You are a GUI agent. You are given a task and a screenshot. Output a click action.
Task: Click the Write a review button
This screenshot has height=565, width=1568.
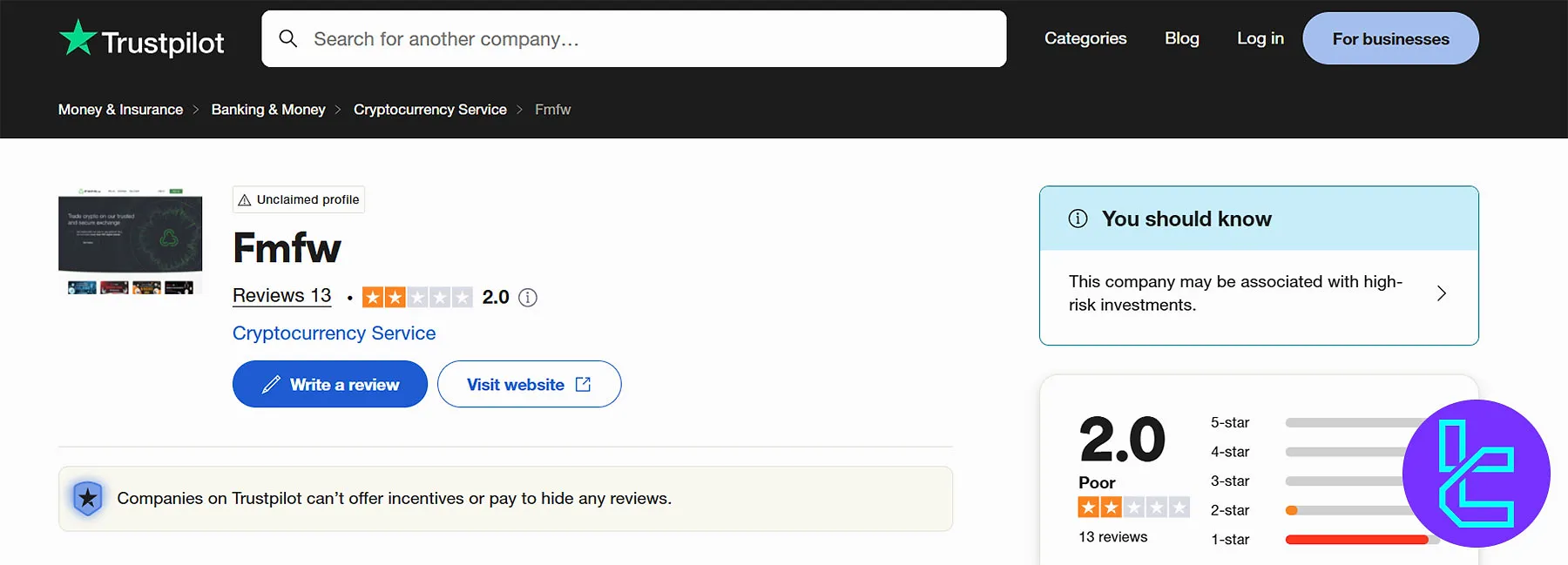[x=330, y=384]
